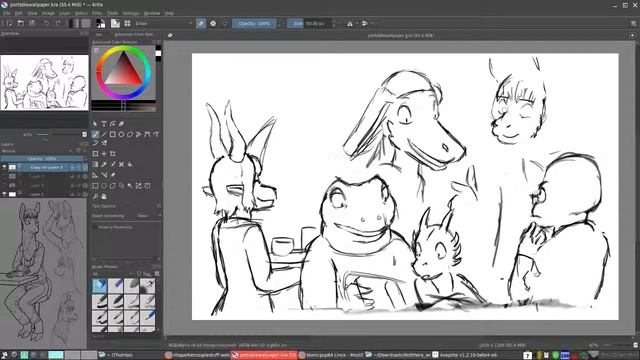This screenshot has height=360, width=640.
Task: Open the Edit Brush Settings icon
Action: (116, 24)
